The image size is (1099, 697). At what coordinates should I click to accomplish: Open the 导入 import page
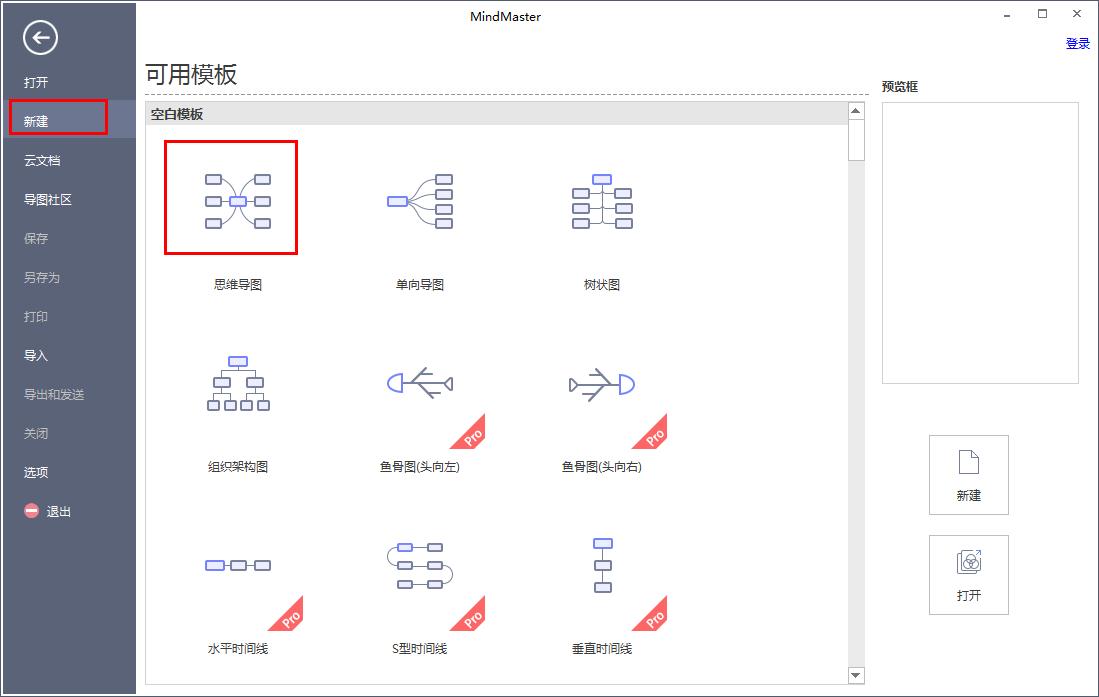click(36, 355)
